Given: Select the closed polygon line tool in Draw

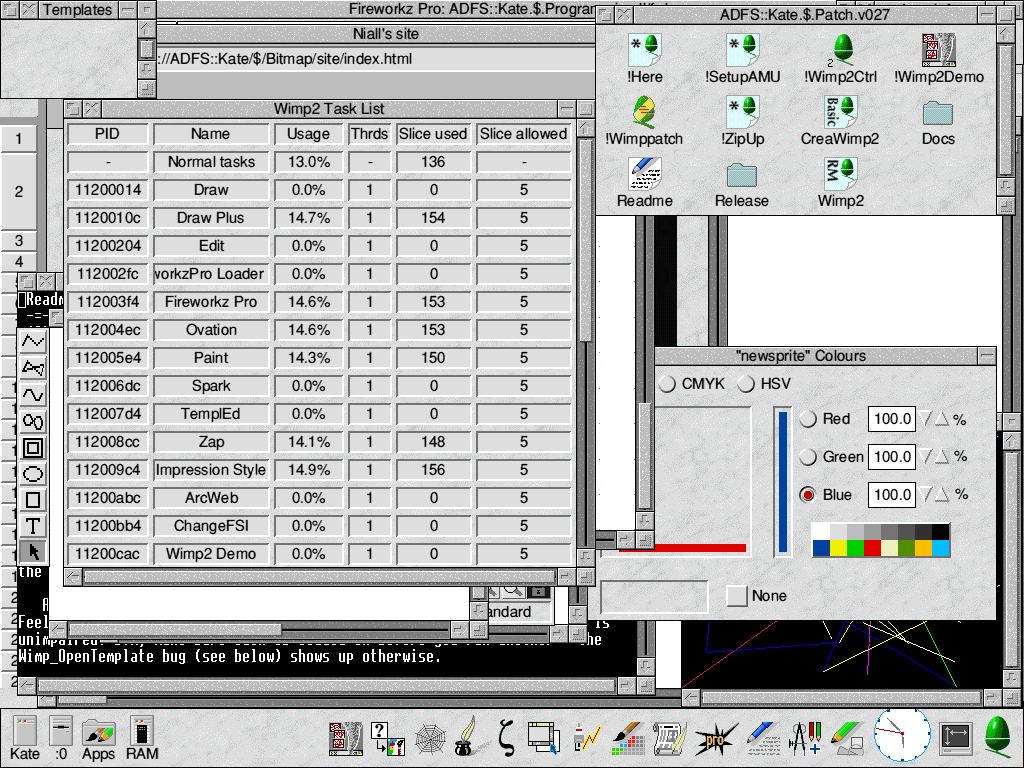Looking at the screenshot, I should click(x=33, y=368).
